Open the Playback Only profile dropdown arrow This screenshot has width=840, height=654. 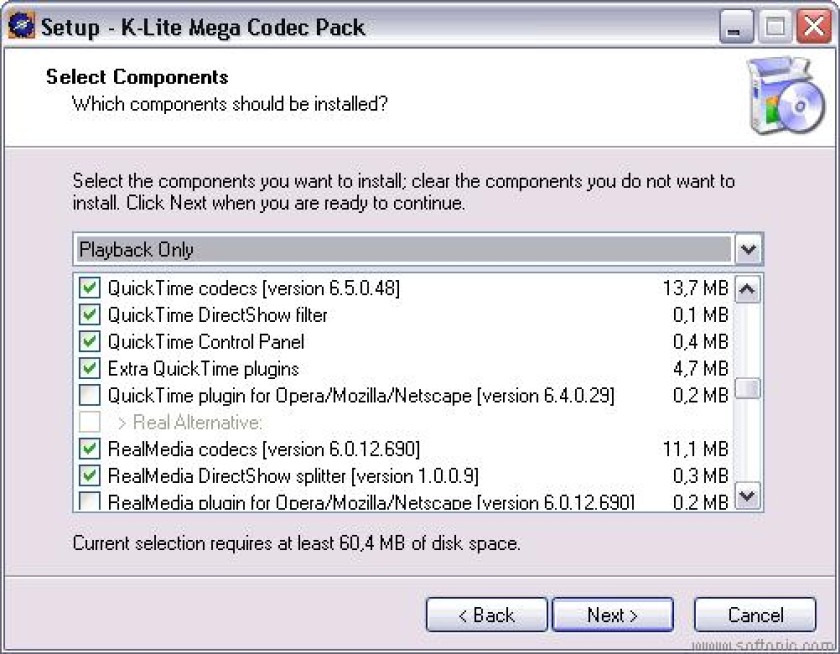click(x=748, y=250)
